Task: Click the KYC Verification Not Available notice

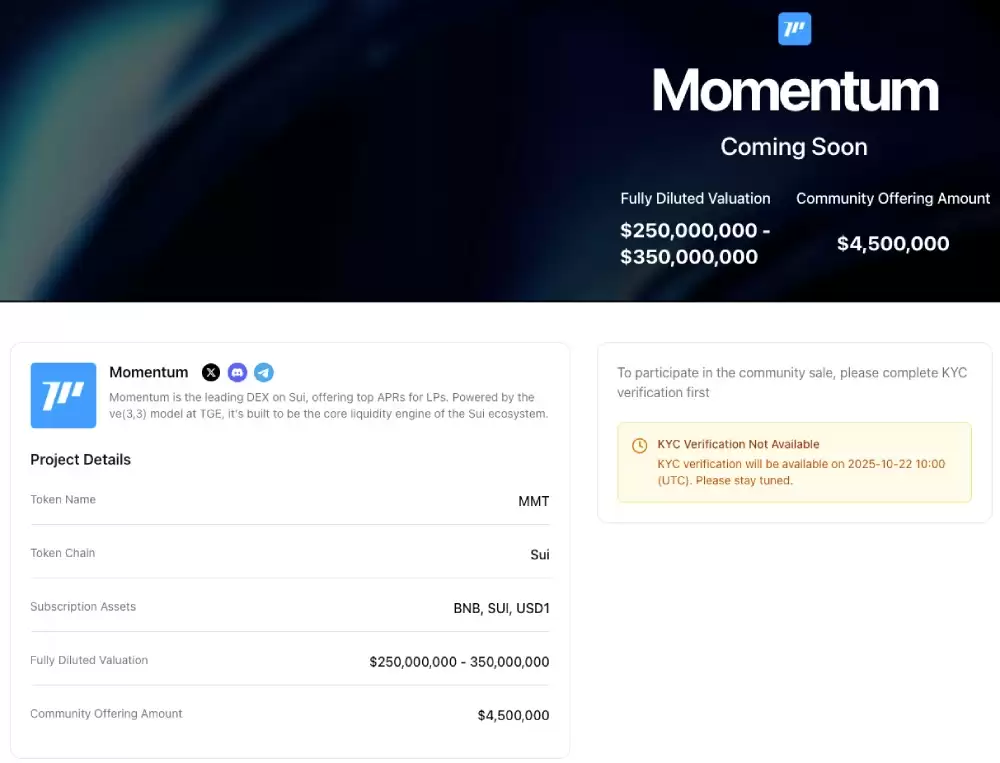Action: coord(738,445)
